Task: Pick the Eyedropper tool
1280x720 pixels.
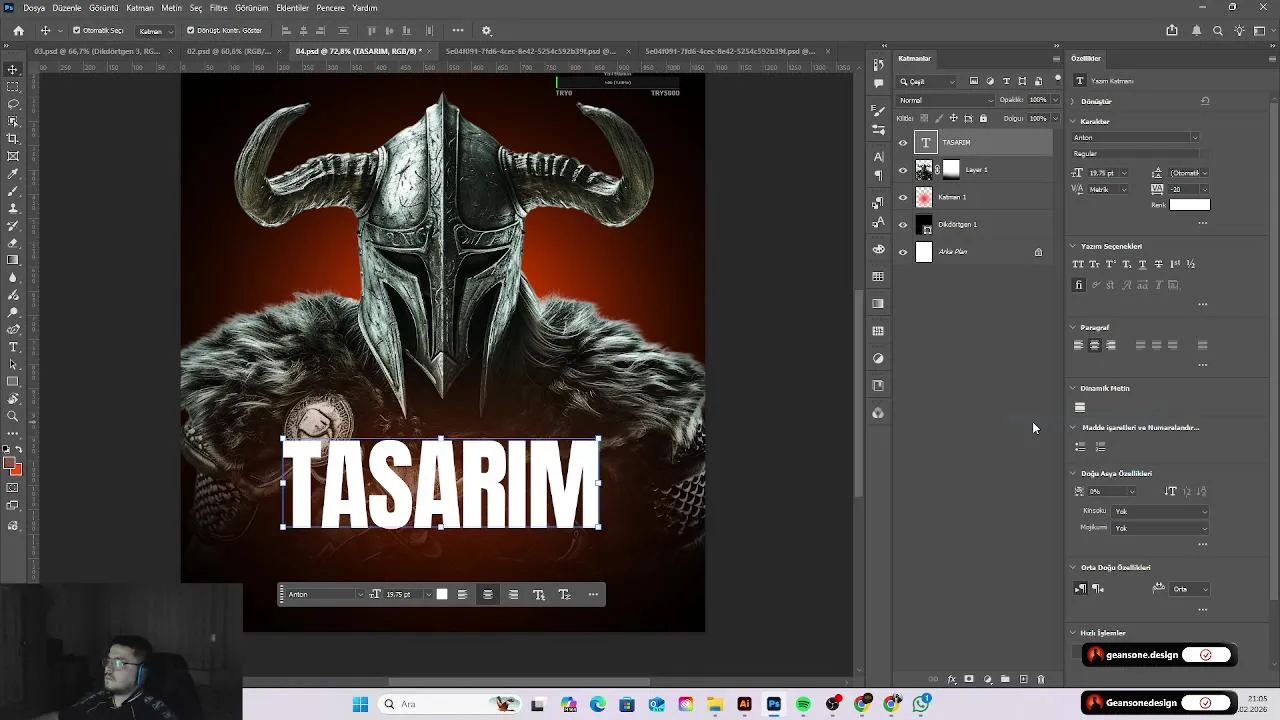Action: pos(13,173)
